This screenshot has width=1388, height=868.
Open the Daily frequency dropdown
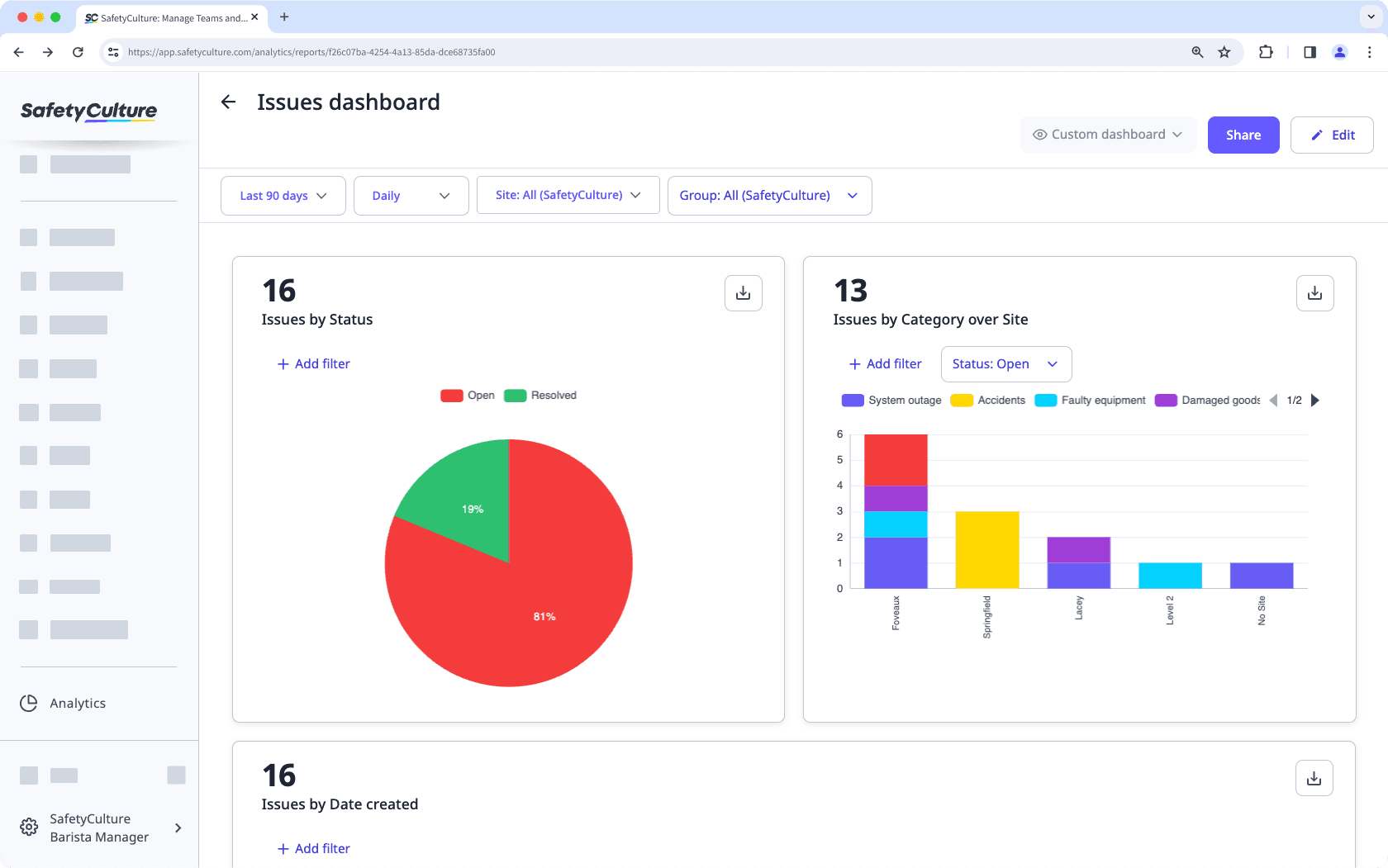(411, 196)
